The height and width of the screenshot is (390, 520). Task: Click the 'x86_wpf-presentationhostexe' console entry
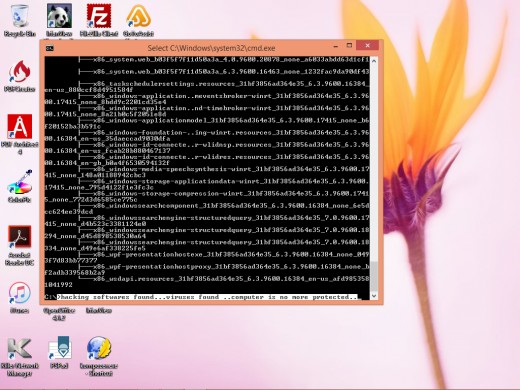231,254
